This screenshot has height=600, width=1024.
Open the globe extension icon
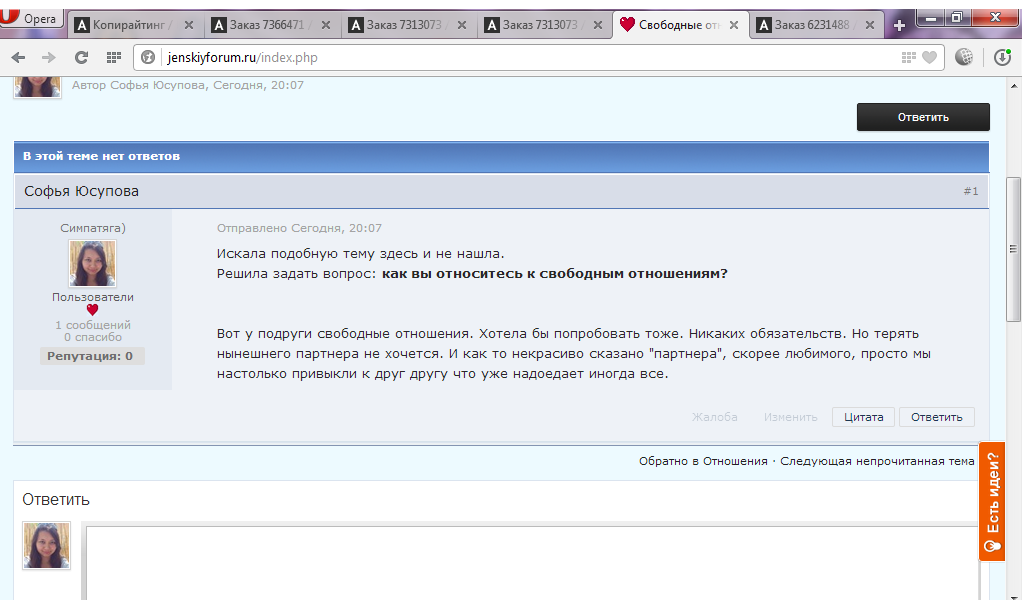tap(964, 57)
